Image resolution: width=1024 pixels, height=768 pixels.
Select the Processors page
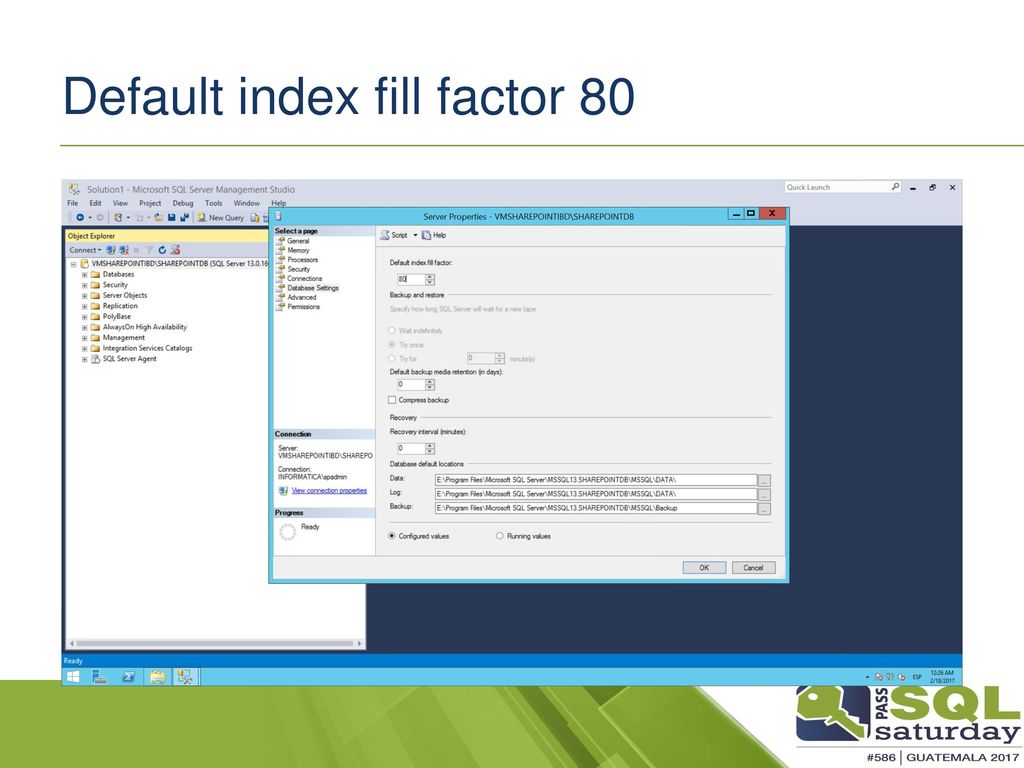[x=302, y=259]
